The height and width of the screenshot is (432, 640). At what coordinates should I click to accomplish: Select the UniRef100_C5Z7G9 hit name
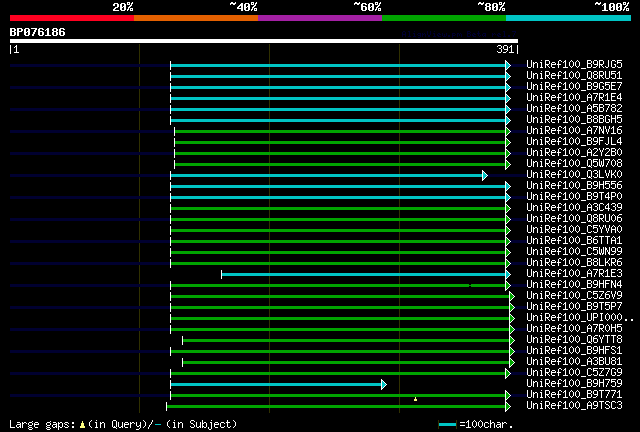click(x=574, y=373)
